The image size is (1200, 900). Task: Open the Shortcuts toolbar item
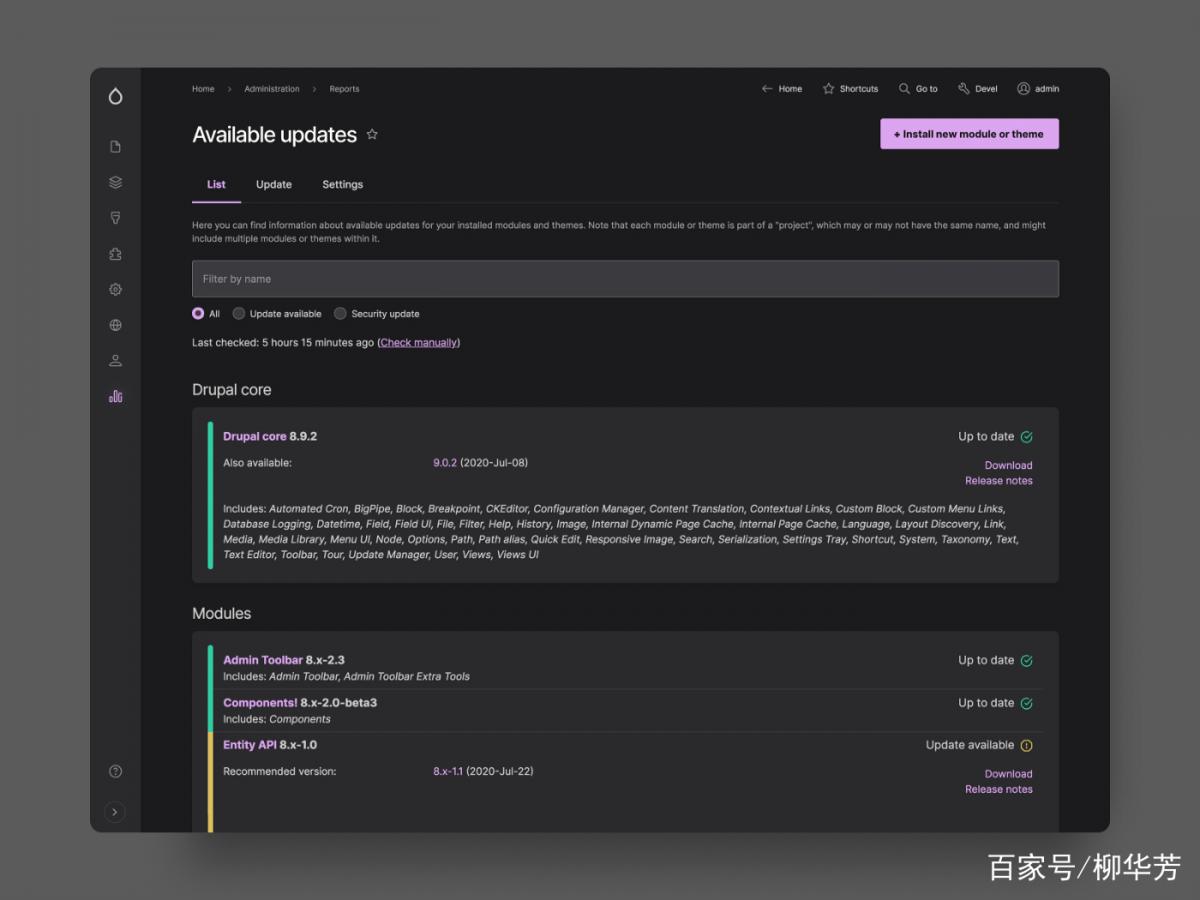850,89
